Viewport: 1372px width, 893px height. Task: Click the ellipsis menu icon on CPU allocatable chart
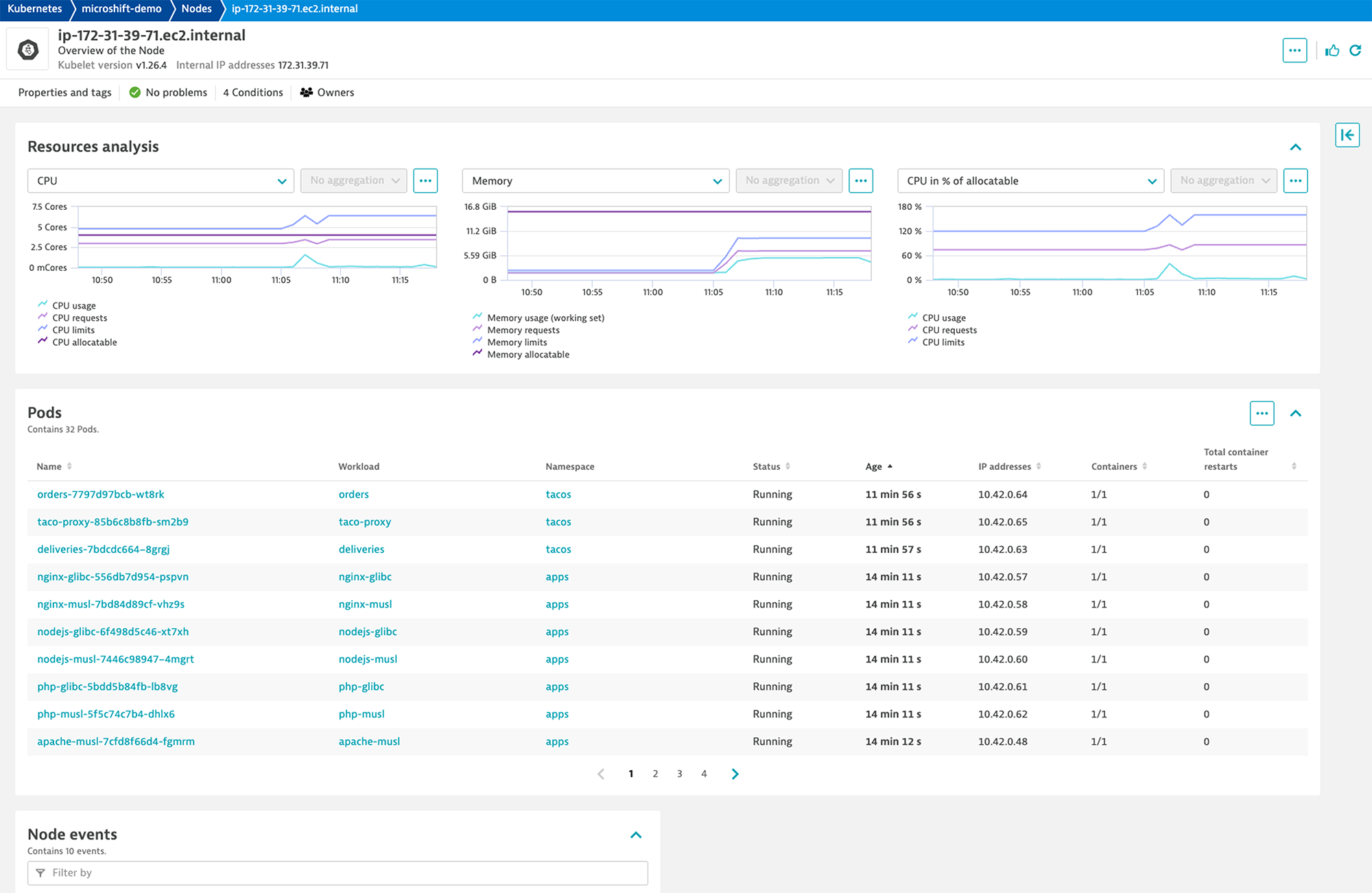pyautogui.click(x=1294, y=180)
